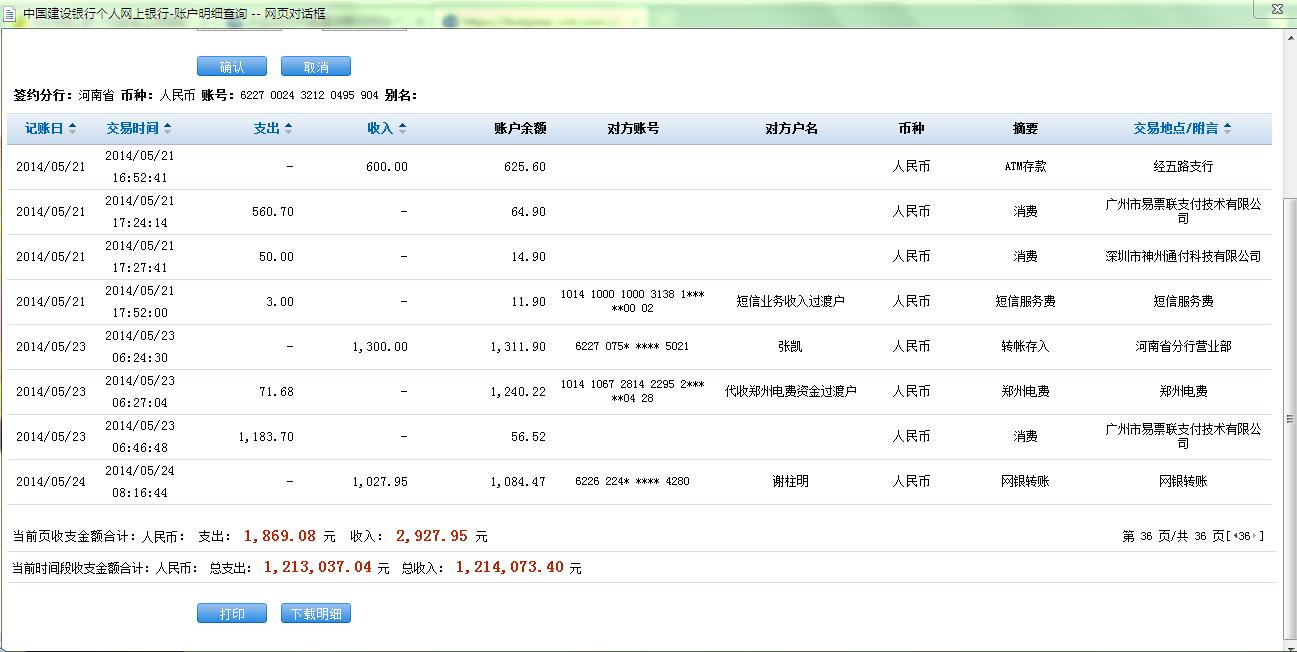Click the 打印 print button
Screen dimensions: 1297x652
tap(232, 614)
